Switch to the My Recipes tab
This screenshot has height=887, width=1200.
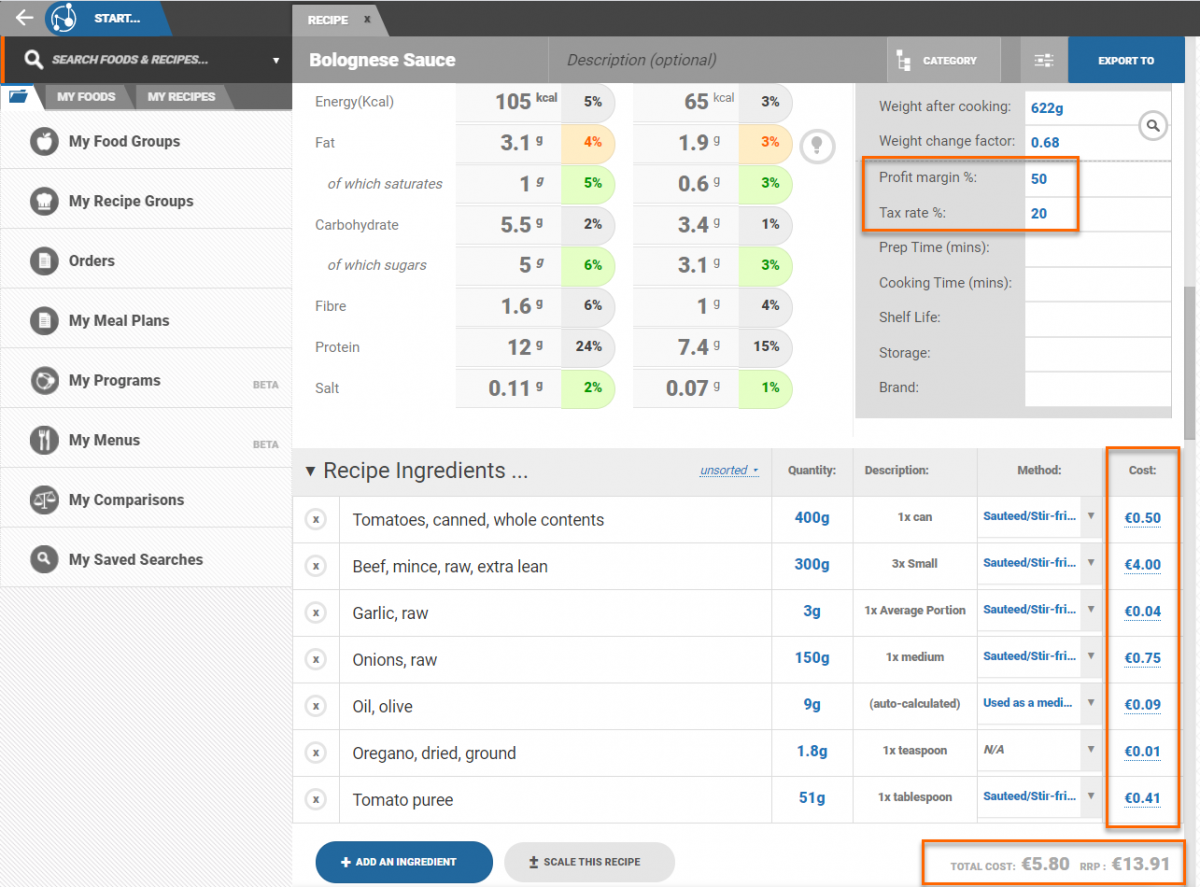(181, 97)
